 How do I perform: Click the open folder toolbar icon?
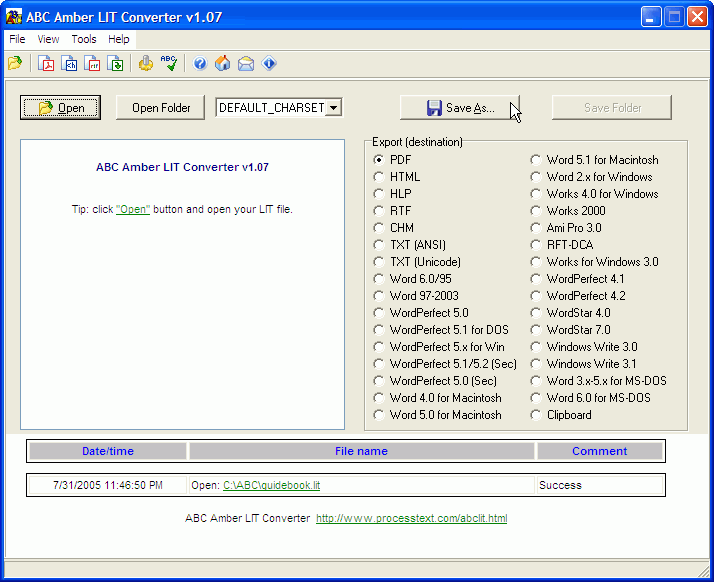[x=14, y=64]
